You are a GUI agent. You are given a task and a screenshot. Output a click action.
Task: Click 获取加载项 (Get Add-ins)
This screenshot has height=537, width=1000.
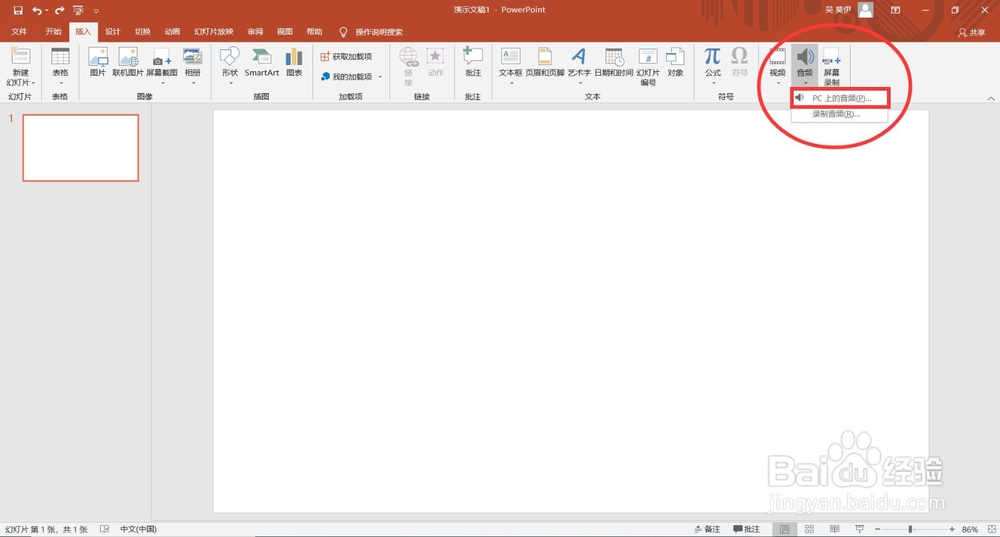tap(346, 56)
